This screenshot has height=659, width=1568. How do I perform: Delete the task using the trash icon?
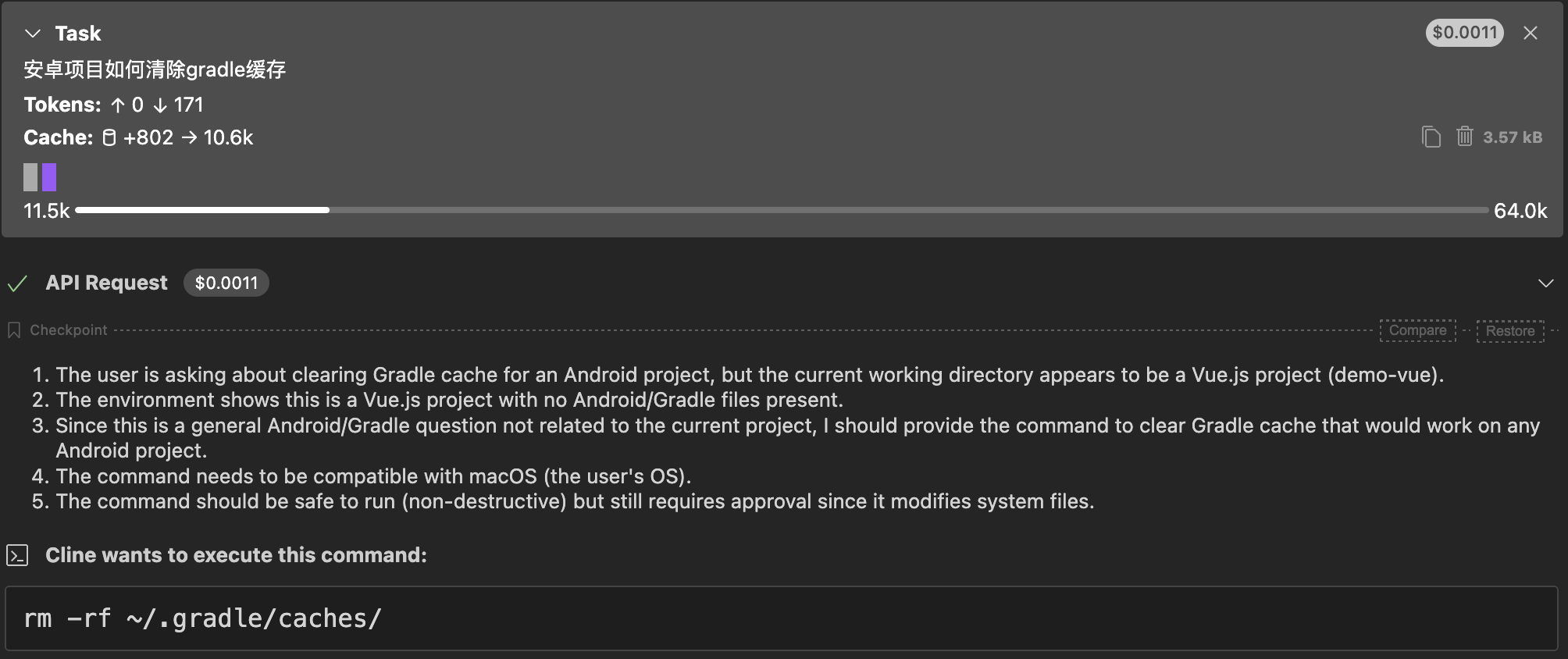click(1464, 137)
